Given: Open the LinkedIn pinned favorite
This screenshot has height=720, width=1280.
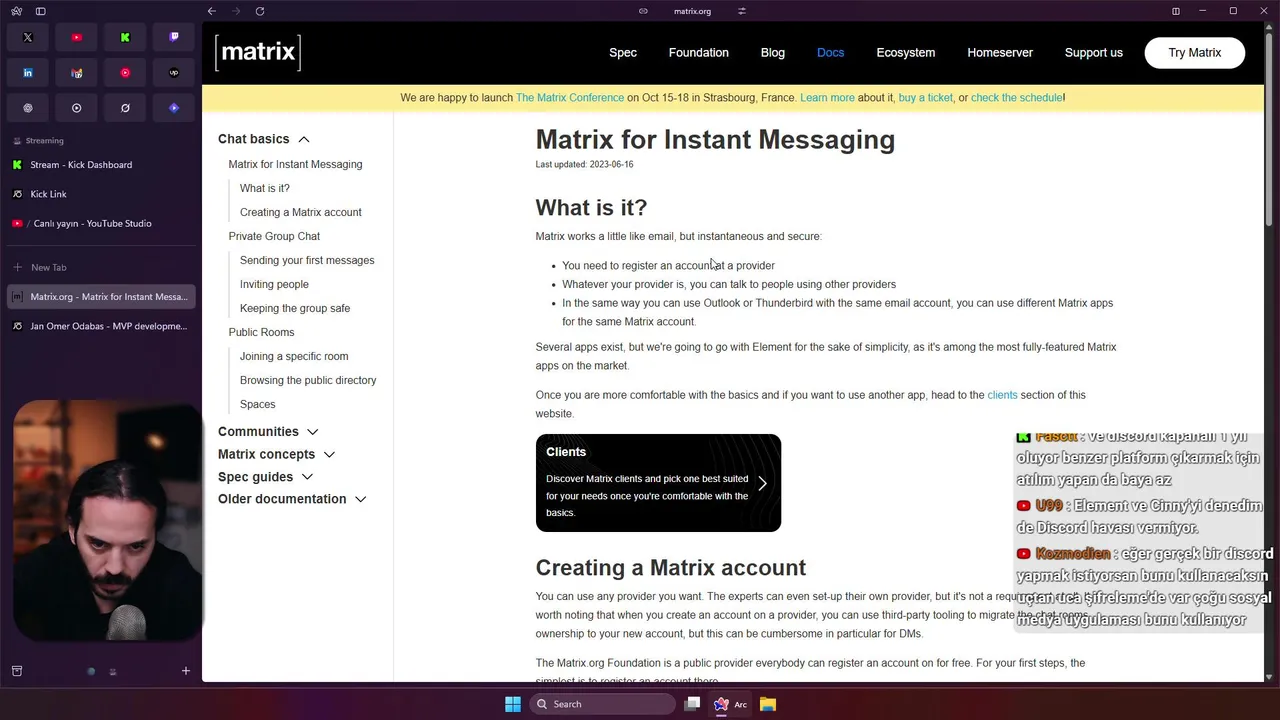Looking at the screenshot, I should [x=28, y=73].
